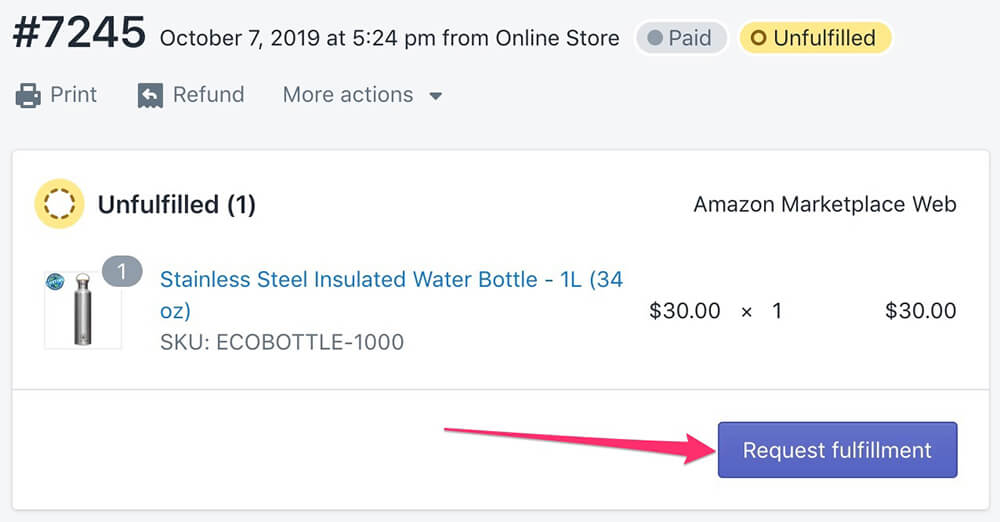Click the circle icon in Unfulfilled badge
The height and width of the screenshot is (522, 1000).
coord(759,39)
